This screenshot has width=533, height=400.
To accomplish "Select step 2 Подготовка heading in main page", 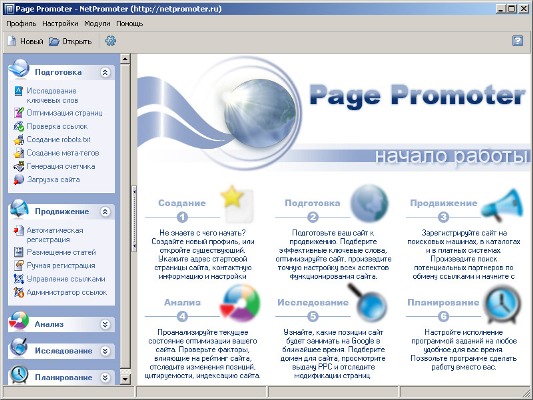I will (x=312, y=203).
